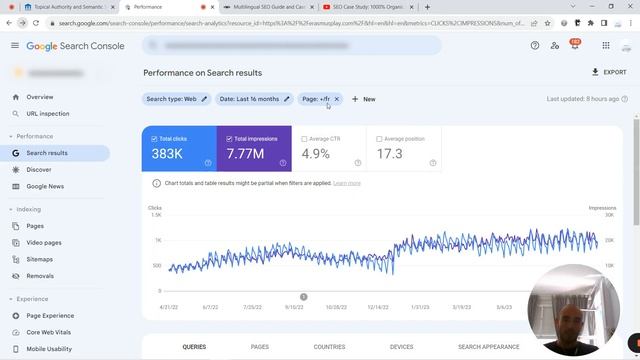This screenshot has width=640, height=360.
Task: Switch to the Countries tab
Action: (329, 347)
